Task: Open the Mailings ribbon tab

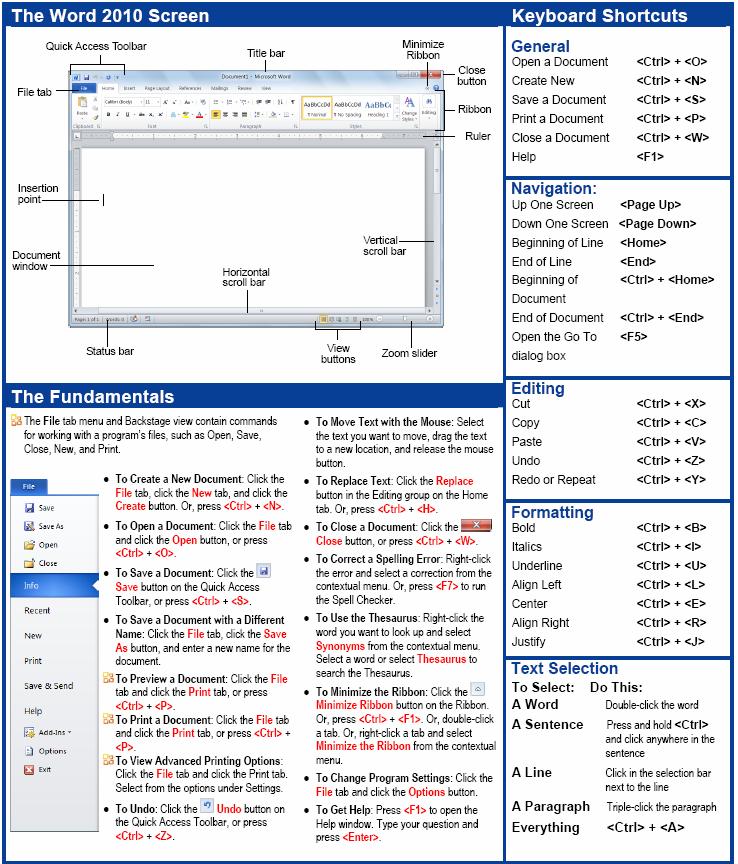Action: [219, 88]
